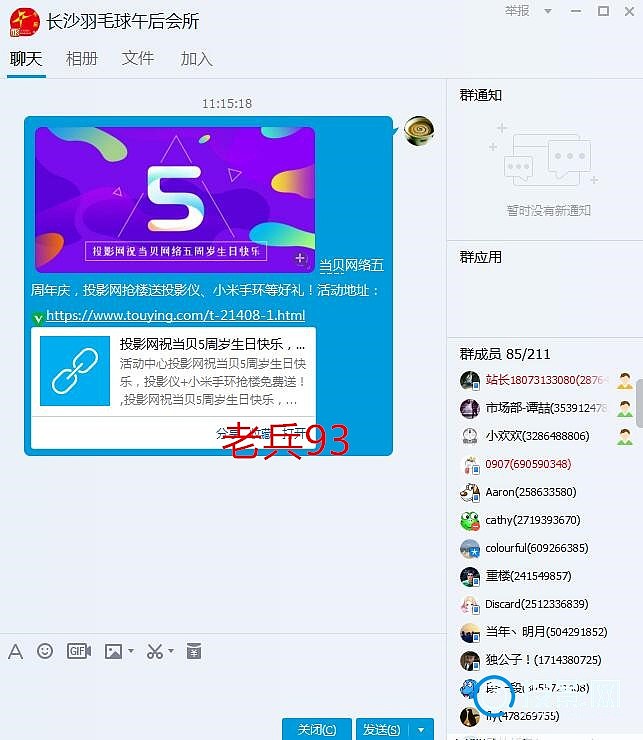
Task: Select member 重楼(241549857)
Action: click(545, 576)
